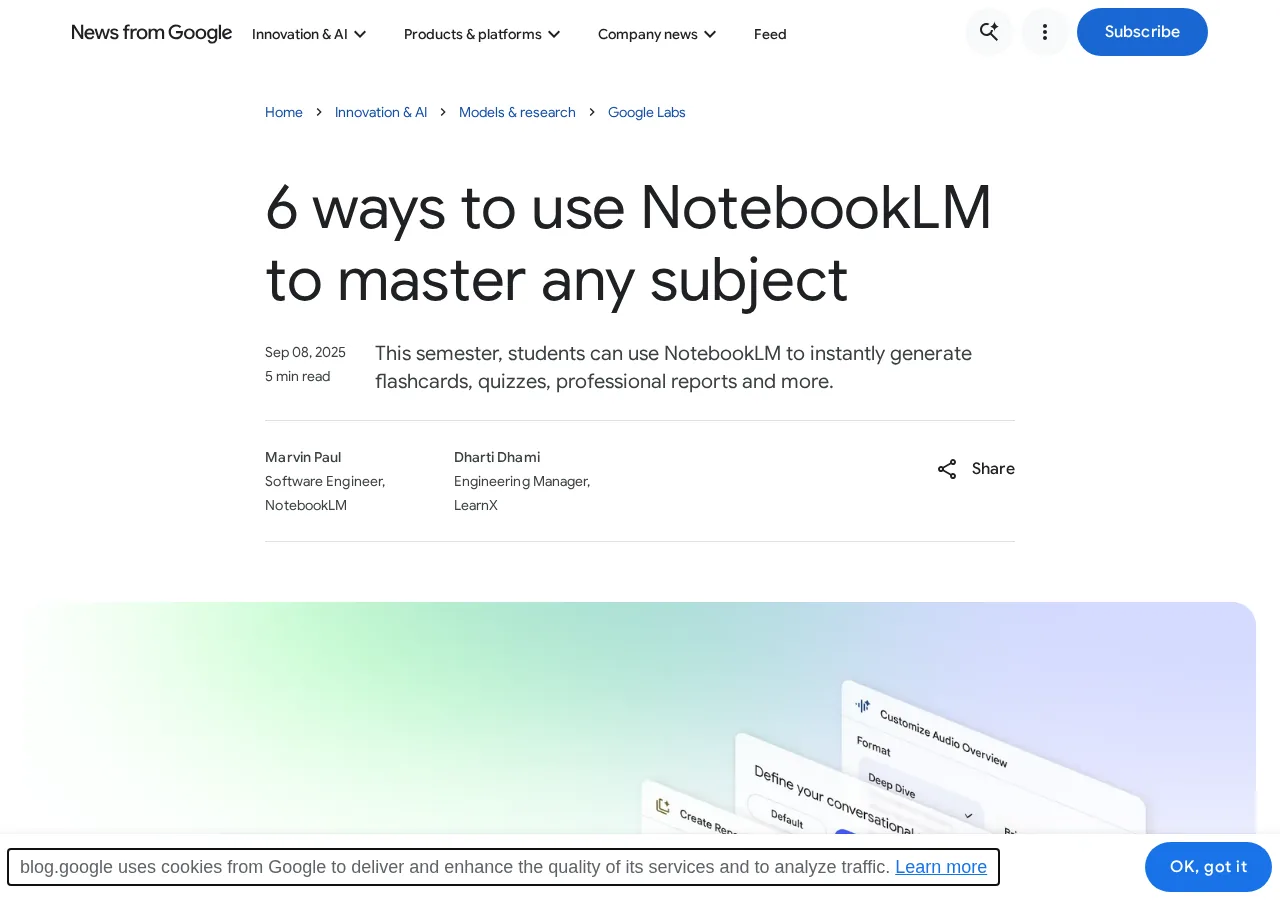Click the Sep 08, 2025 date
This screenshot has height=900, width=1280.
[x=305, y=352]
